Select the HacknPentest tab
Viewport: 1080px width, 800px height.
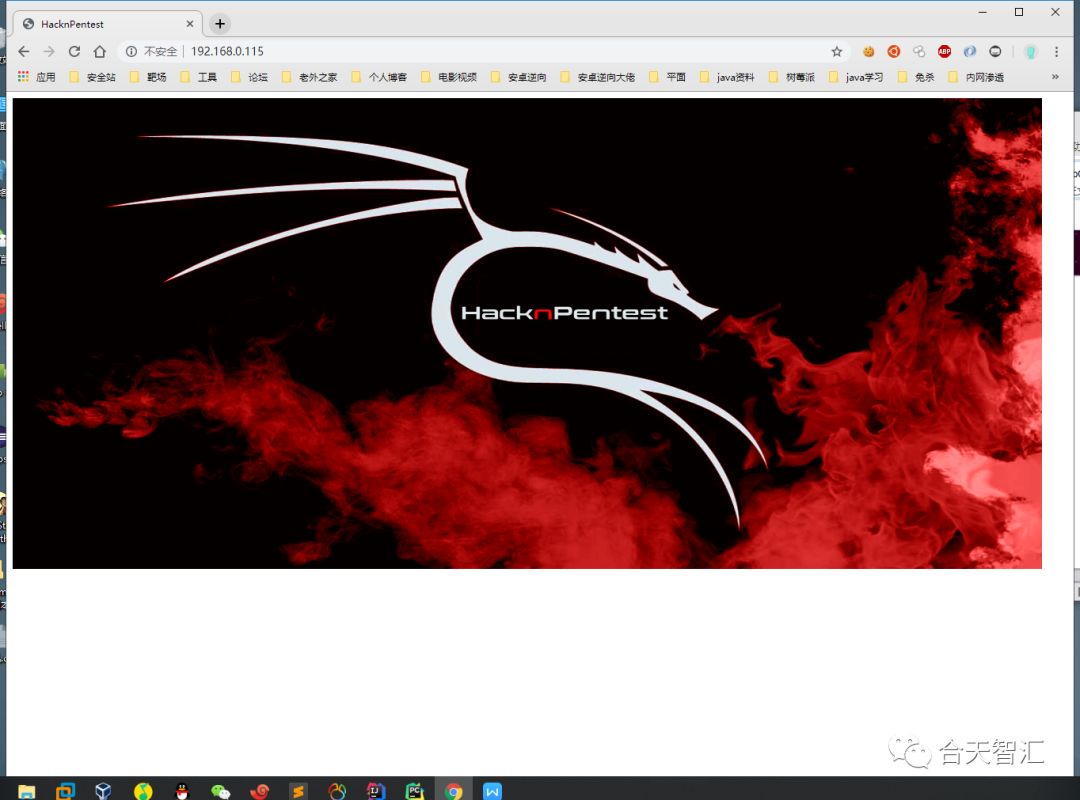pos(107,24)
